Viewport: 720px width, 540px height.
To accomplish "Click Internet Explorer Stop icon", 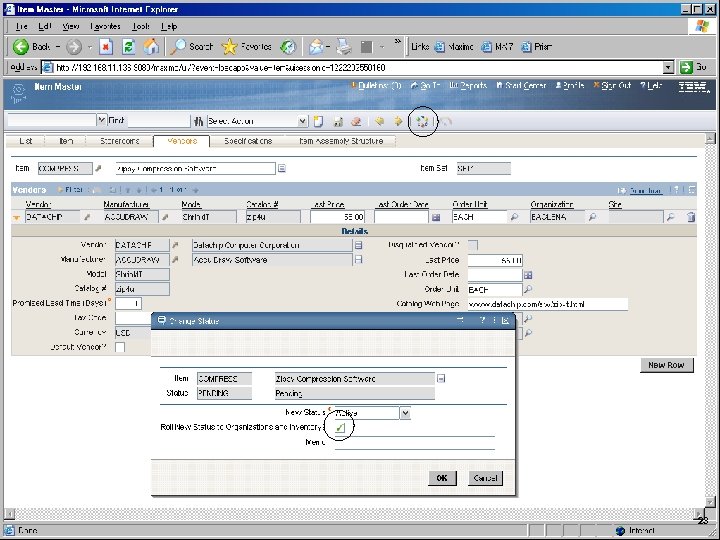I will (106, 46).
